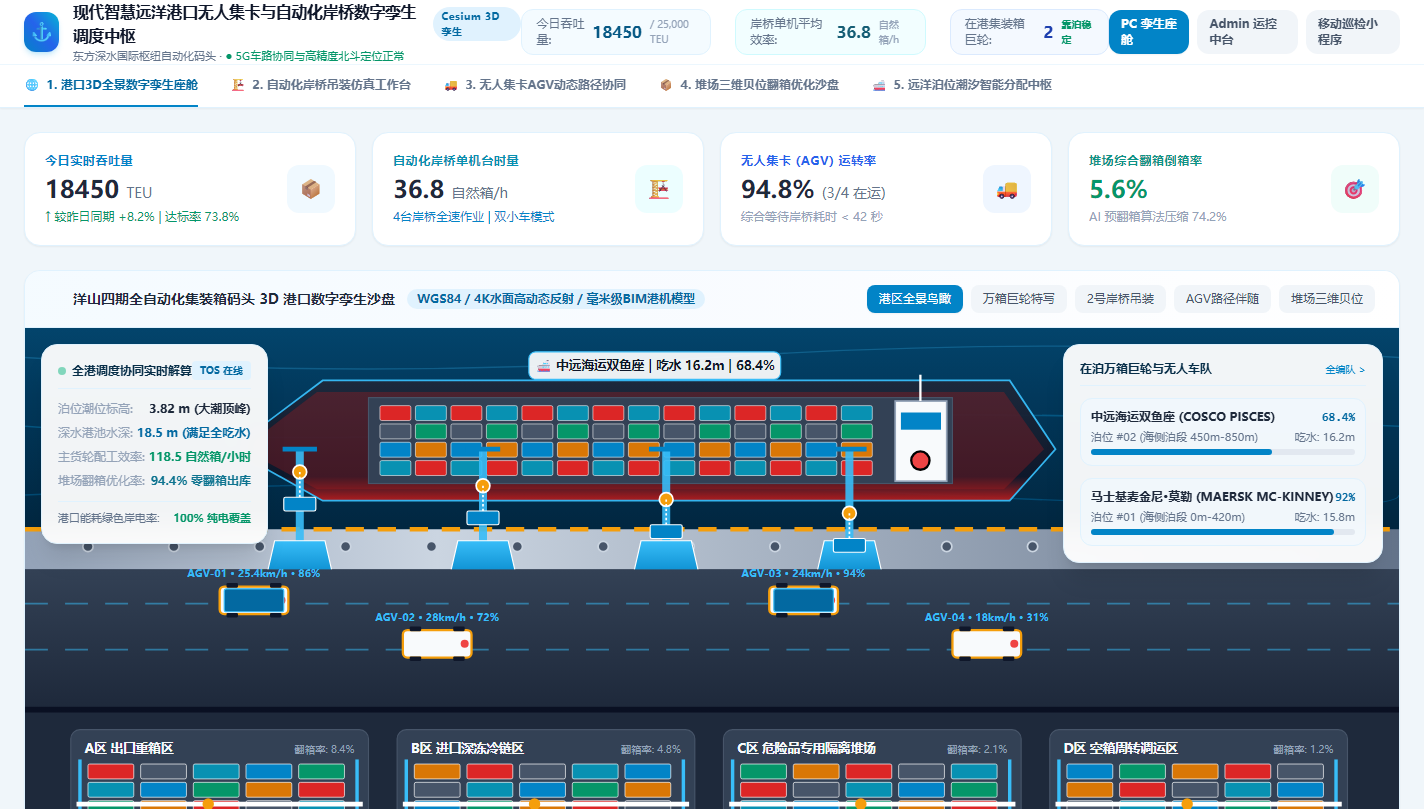Click the 今日吞吐量 18450 header stat
The width and height of the screenshot is (1424, 809).
click(616, 32)
